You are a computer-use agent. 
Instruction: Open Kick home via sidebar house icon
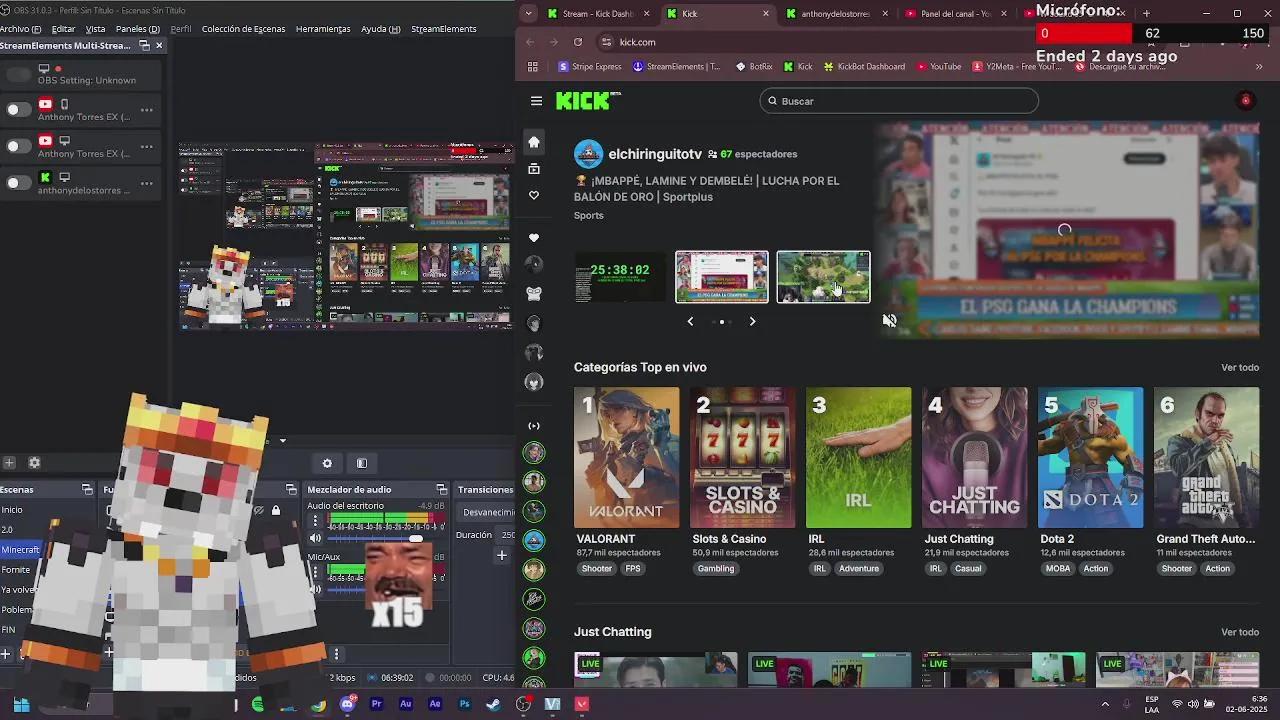point(534,142)
